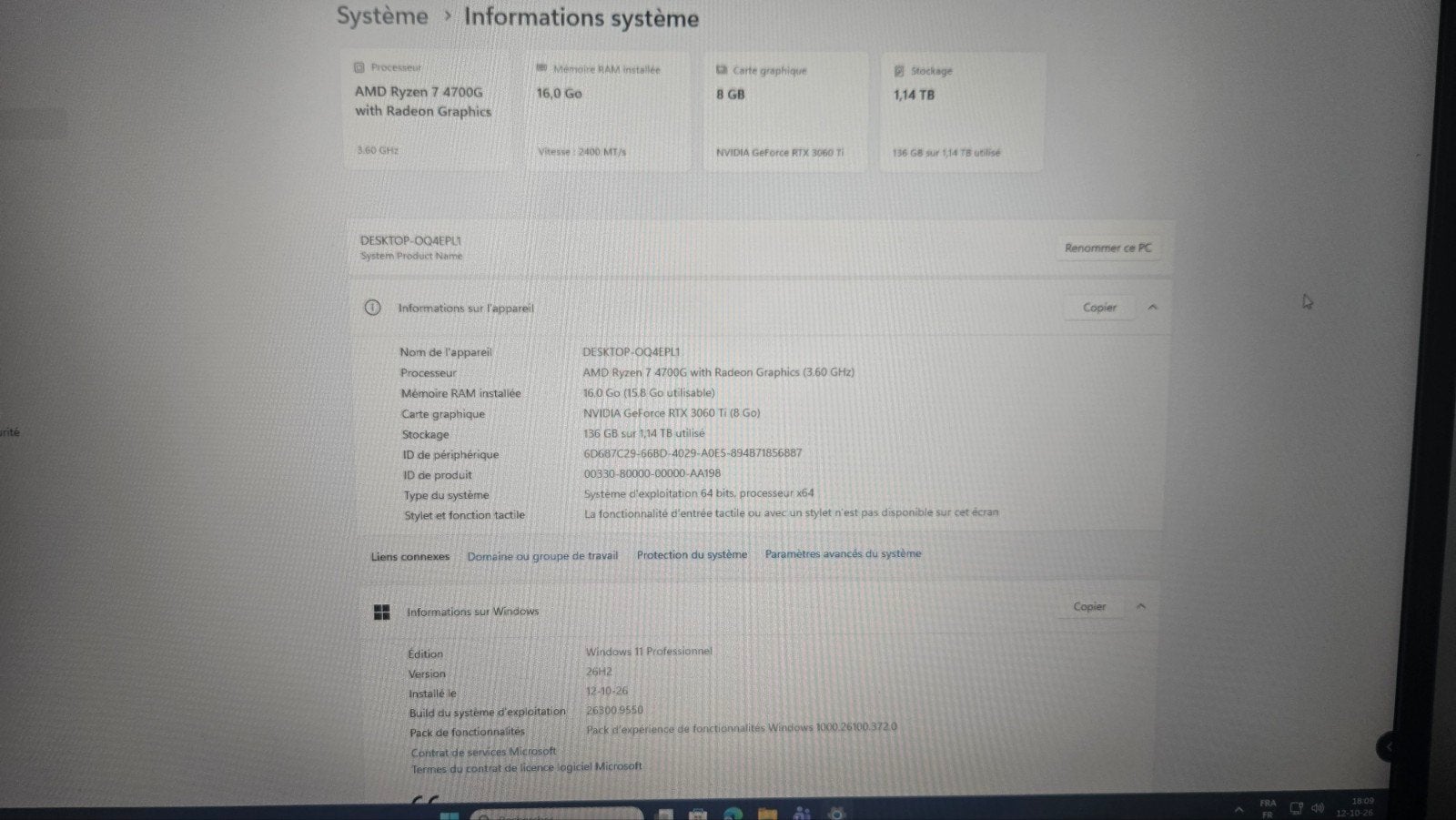Select the DESKTOP-OQ4EPL1 value beside Nom de l'appareil

(631, 351)
